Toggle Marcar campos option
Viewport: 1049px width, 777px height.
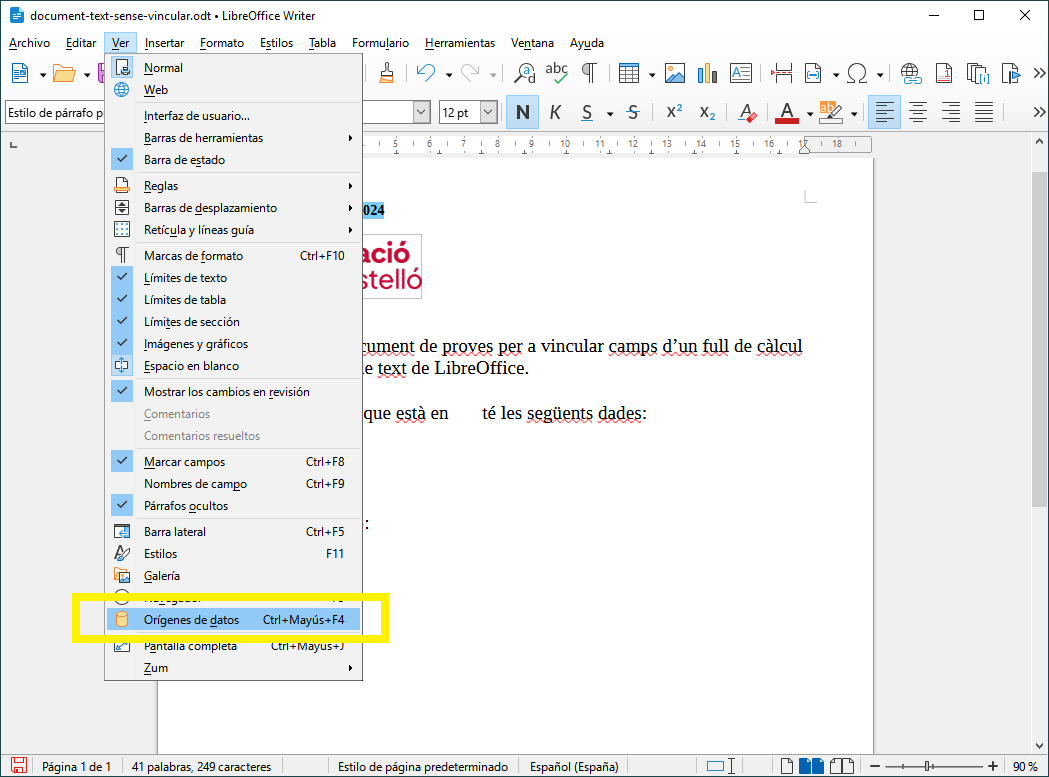233,461
